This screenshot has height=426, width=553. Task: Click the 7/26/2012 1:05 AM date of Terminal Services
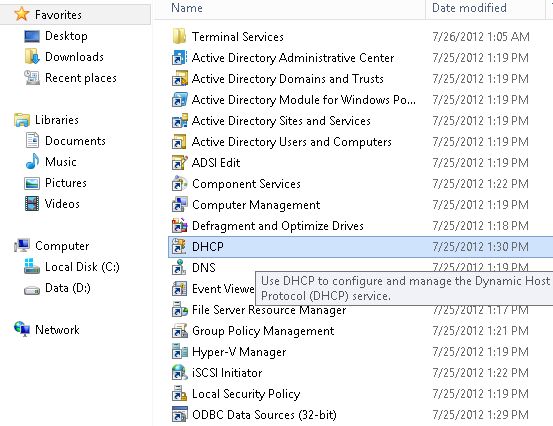tap(481, 37)
